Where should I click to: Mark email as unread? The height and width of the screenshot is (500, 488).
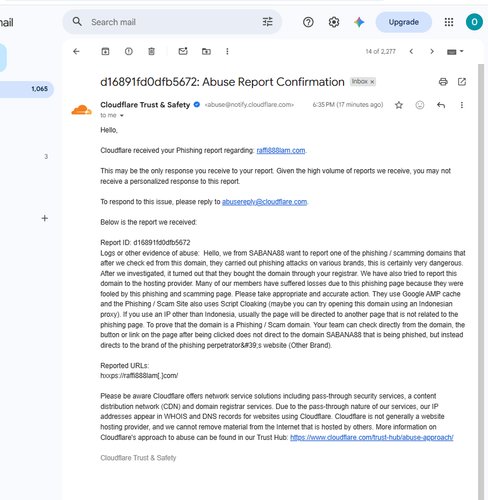pyautogui.click(x=183, y=51)
